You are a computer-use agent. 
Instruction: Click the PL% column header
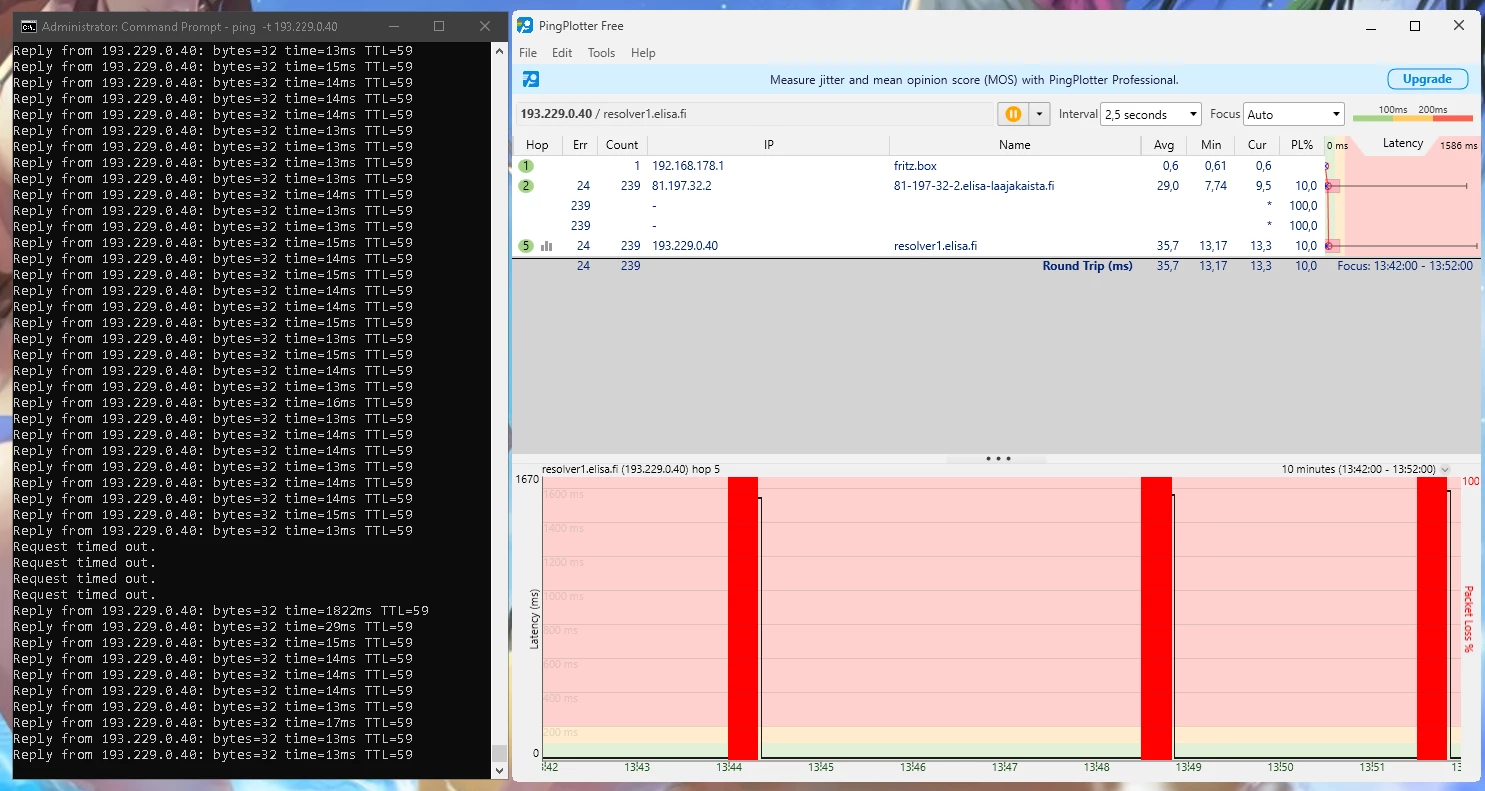(1301, 145)
